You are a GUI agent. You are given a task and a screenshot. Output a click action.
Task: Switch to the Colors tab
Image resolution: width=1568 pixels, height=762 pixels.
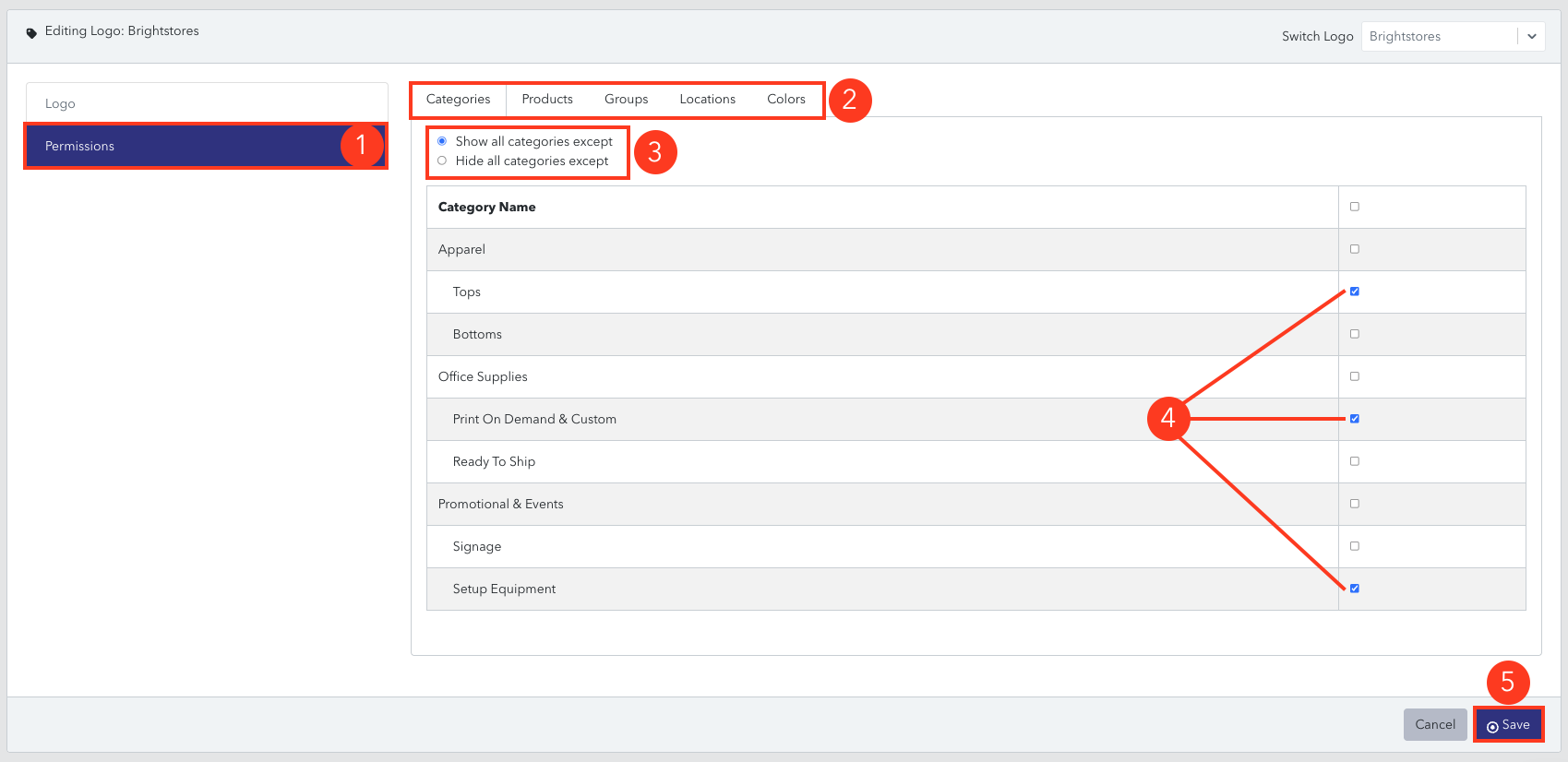click(786, 99)
